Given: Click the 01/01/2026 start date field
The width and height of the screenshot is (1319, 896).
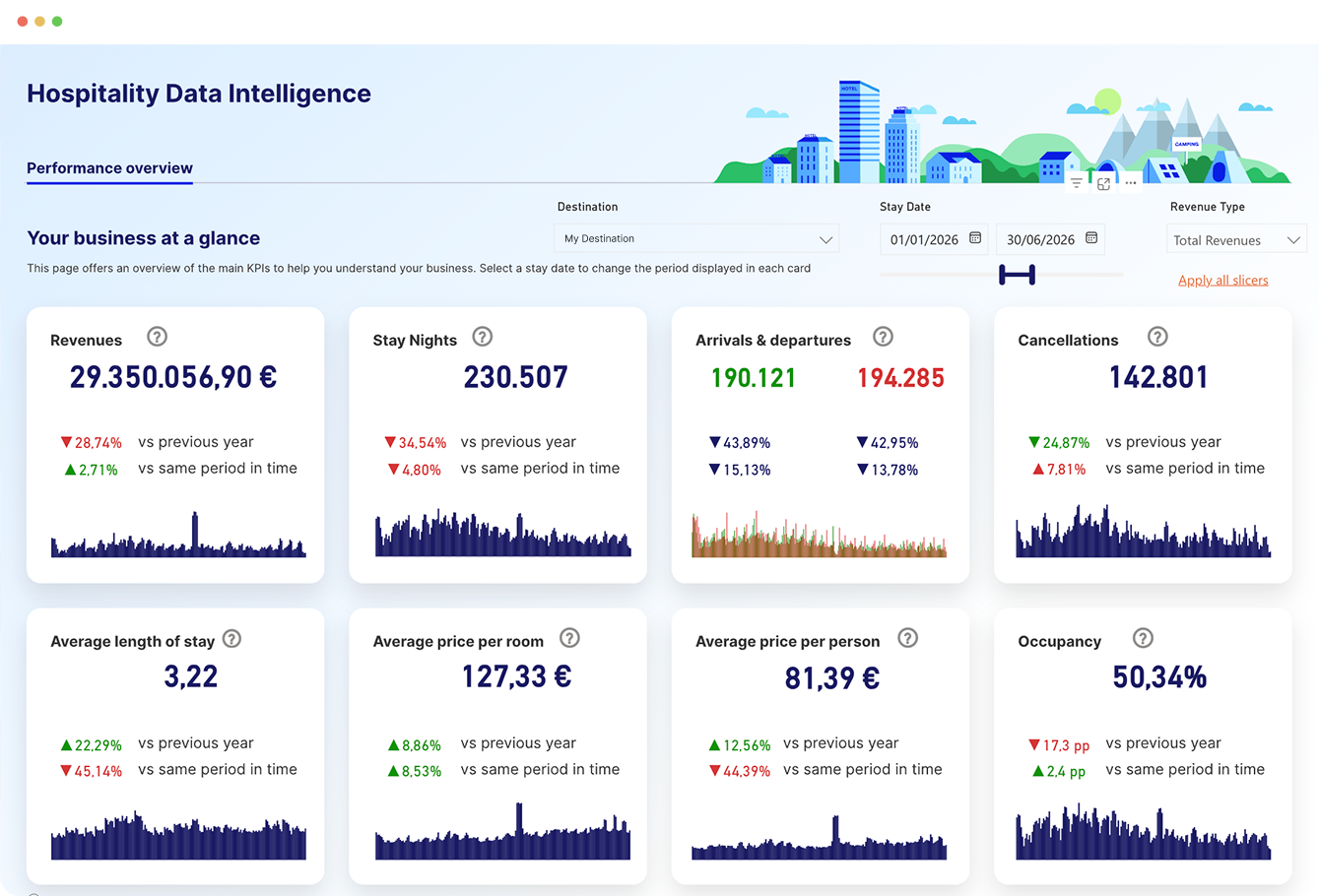Looking at the screenshot, I should pyautogui.click(x=924, y=239).
